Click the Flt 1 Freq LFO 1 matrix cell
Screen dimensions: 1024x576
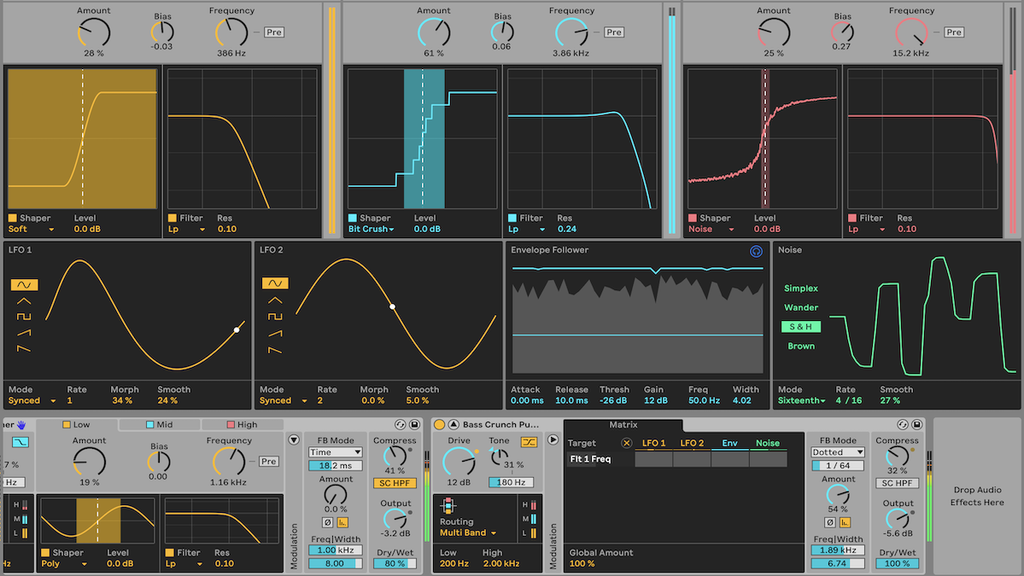point(653,460)
